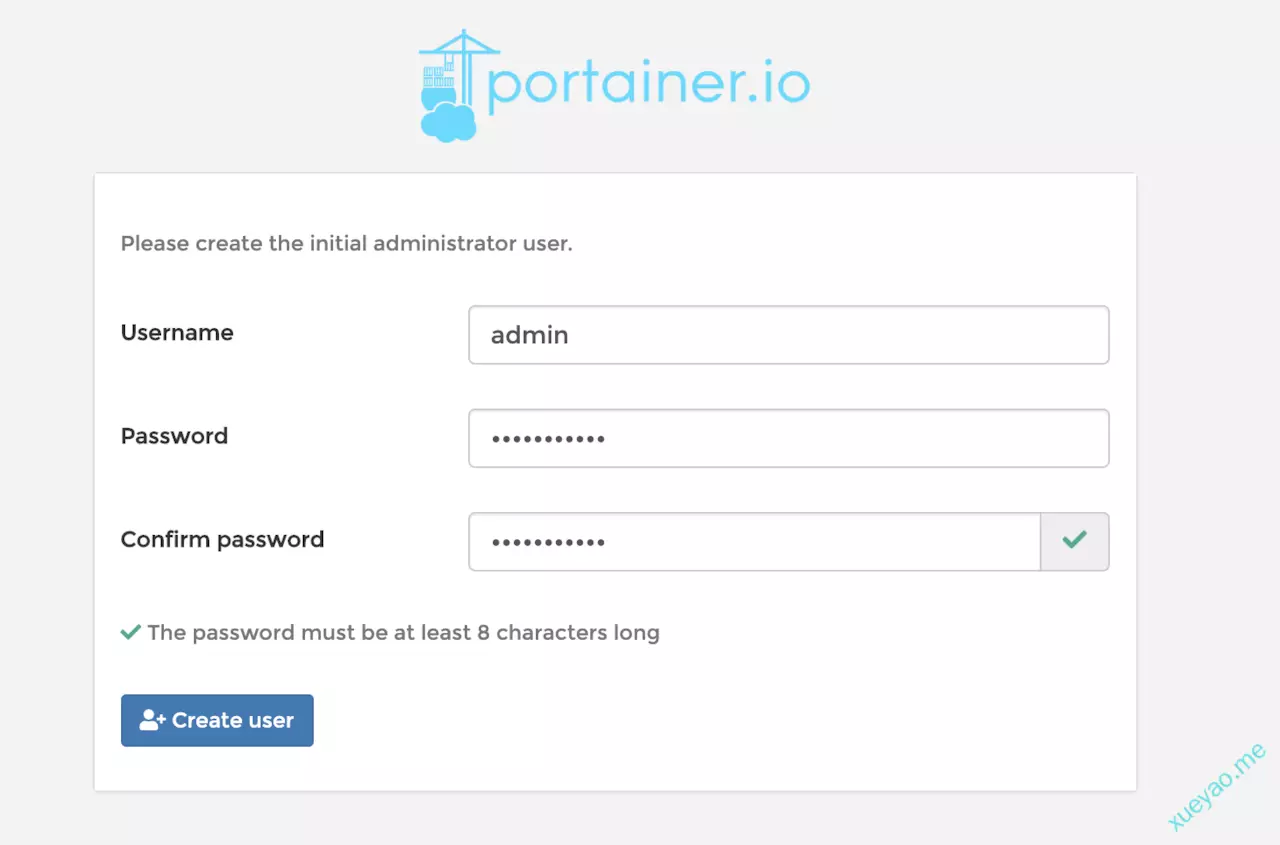The image size is (1280, 845).
Task: Click the masked dots in the Password field
Action: click(548, 439)
